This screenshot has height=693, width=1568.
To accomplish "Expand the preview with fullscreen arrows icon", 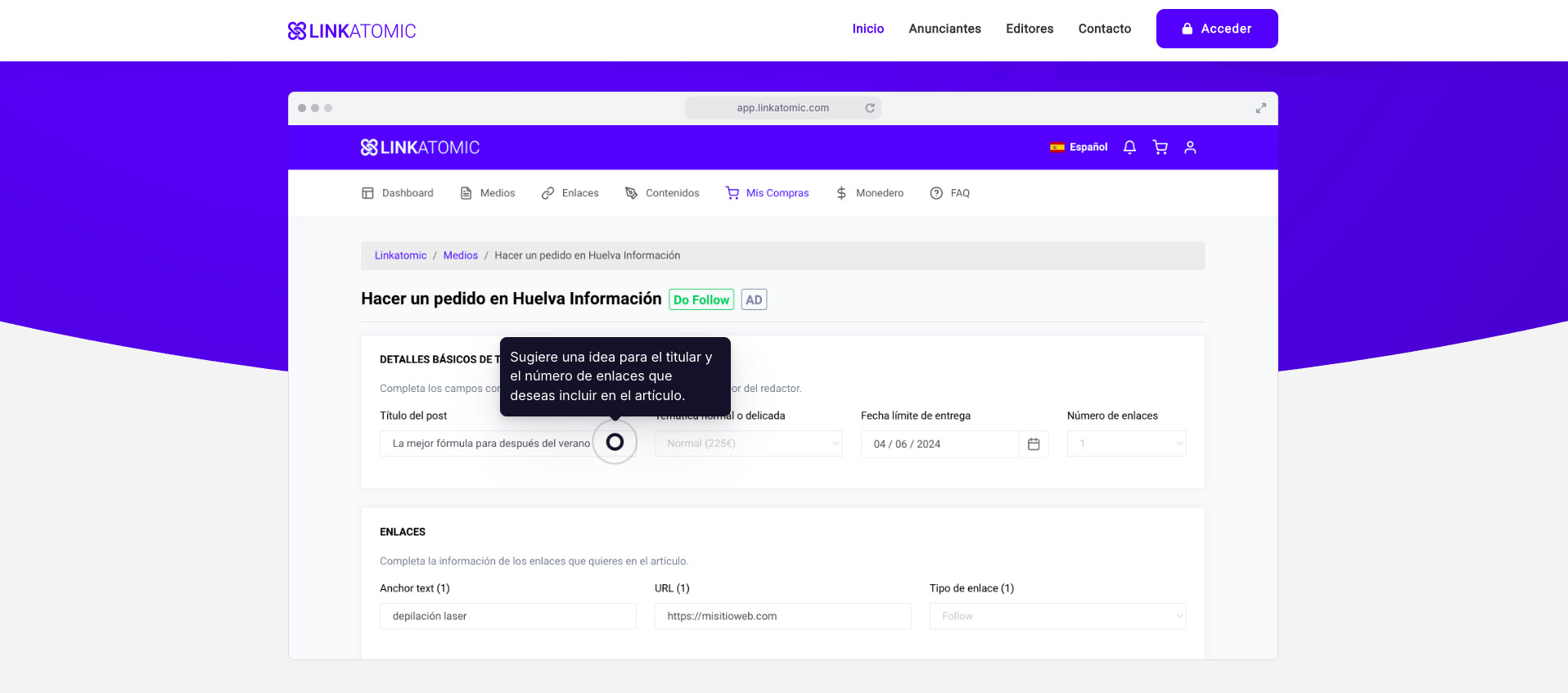I will [1260, 108].
